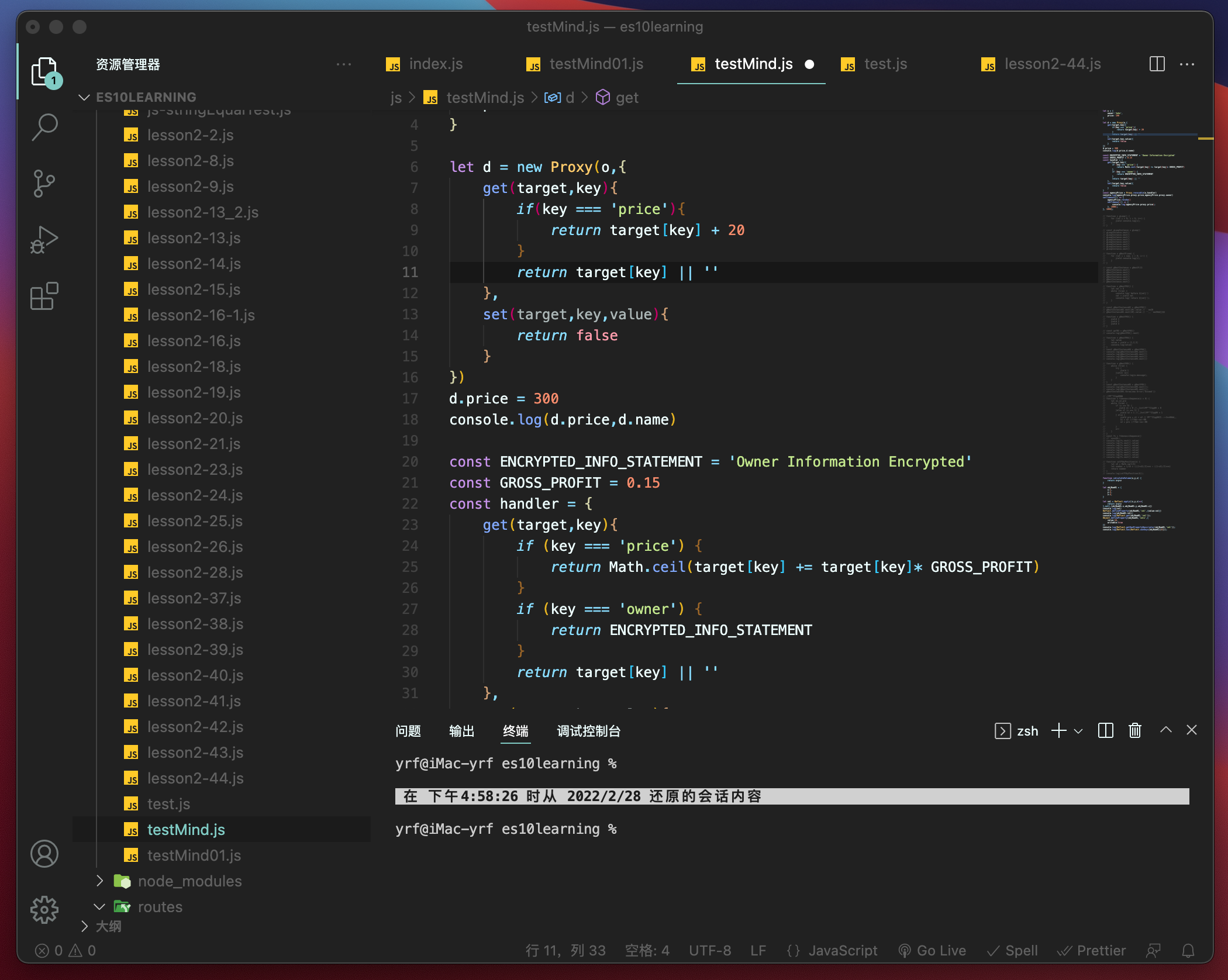1228x980 pixels.
Task: Split the terminal panel
Action: point(1106,730)
